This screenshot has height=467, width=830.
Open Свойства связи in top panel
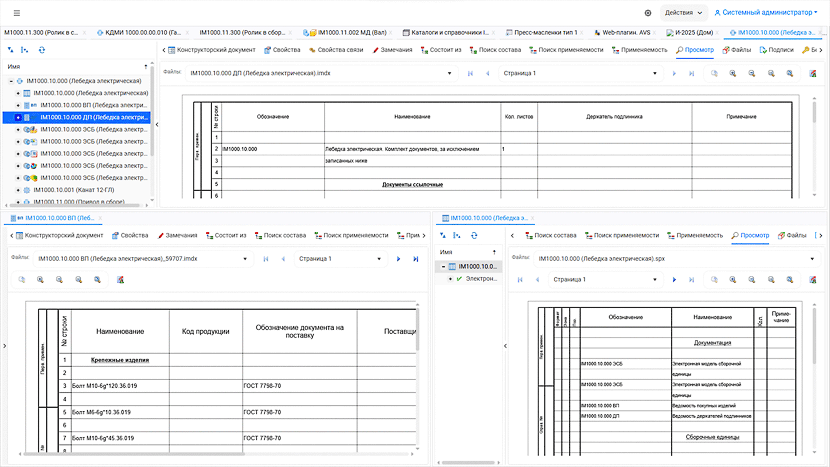pos(336,49)
